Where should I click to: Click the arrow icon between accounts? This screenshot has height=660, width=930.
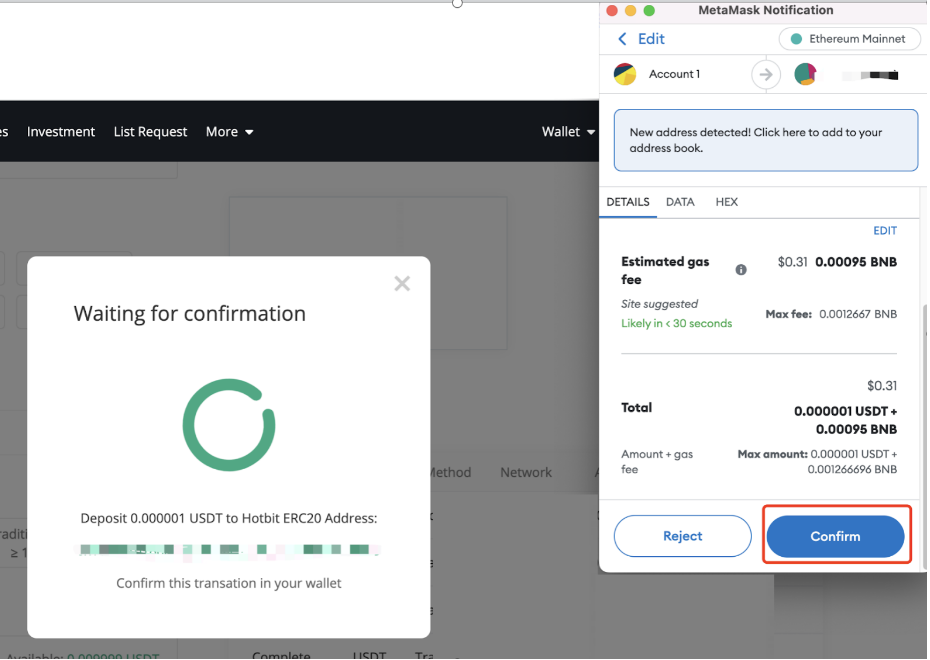[x=766, y=74]
